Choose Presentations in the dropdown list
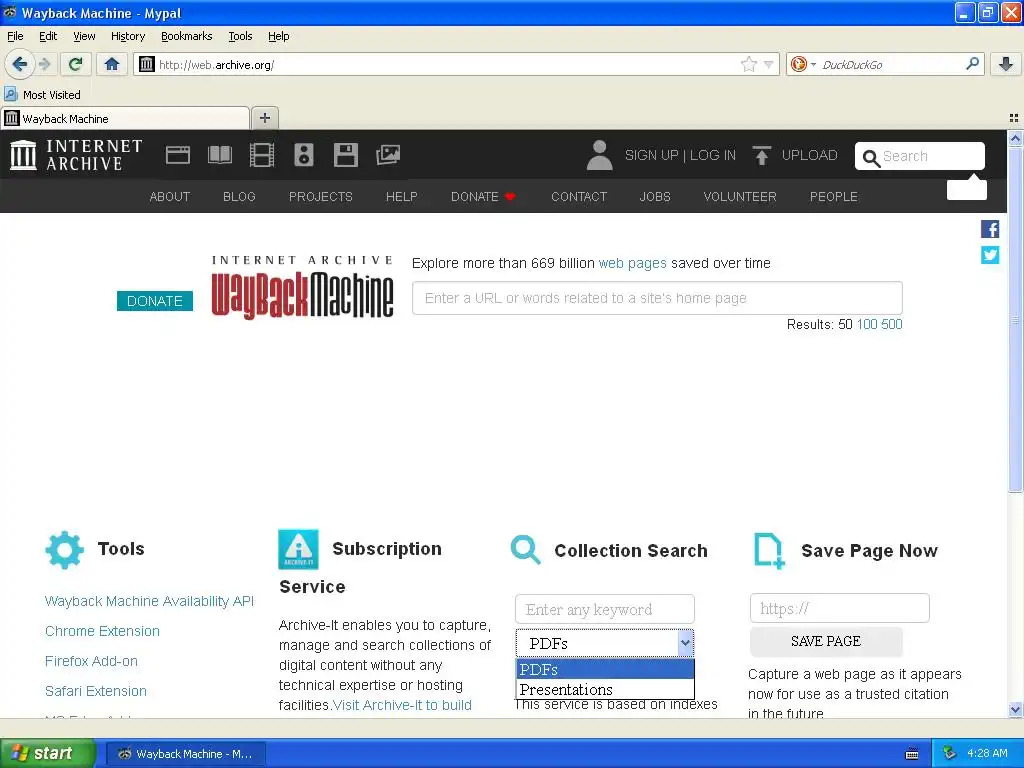1024x768 pixels. tap(605, 690)
